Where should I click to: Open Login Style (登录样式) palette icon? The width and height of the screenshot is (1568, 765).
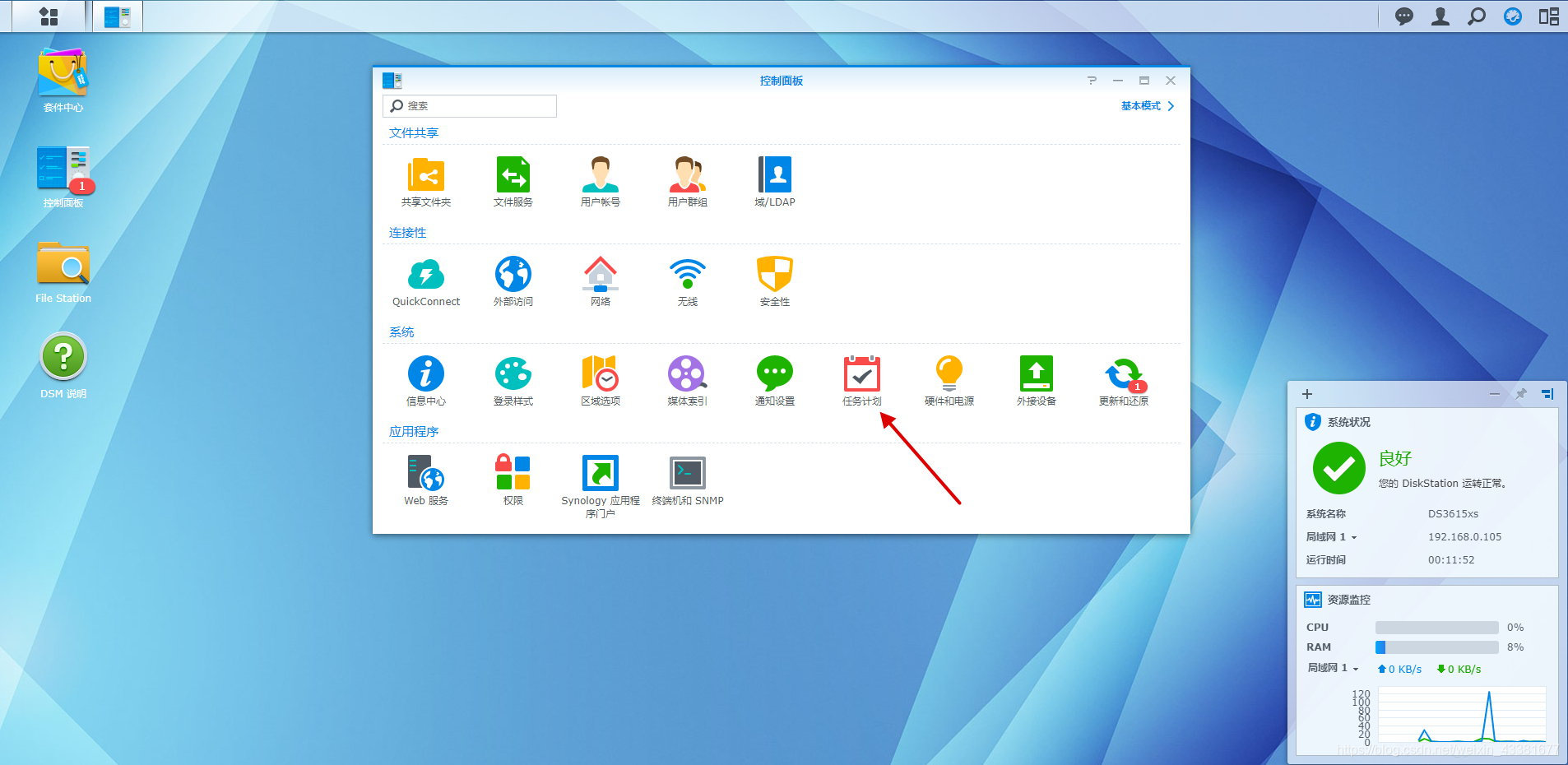coord(513,374)
